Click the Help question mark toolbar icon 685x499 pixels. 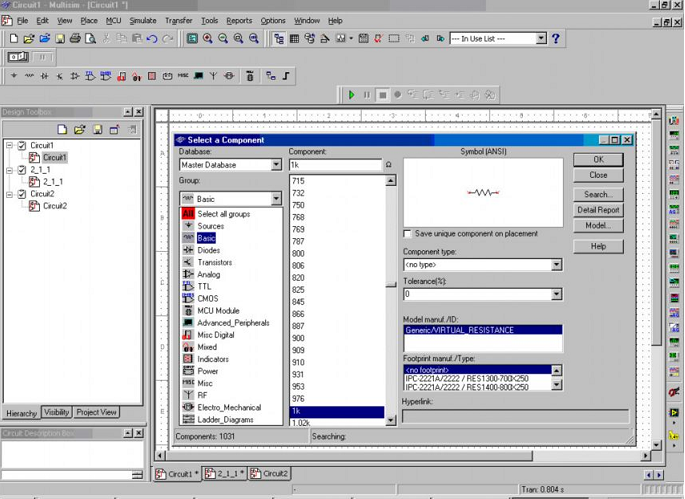(556, 39)
